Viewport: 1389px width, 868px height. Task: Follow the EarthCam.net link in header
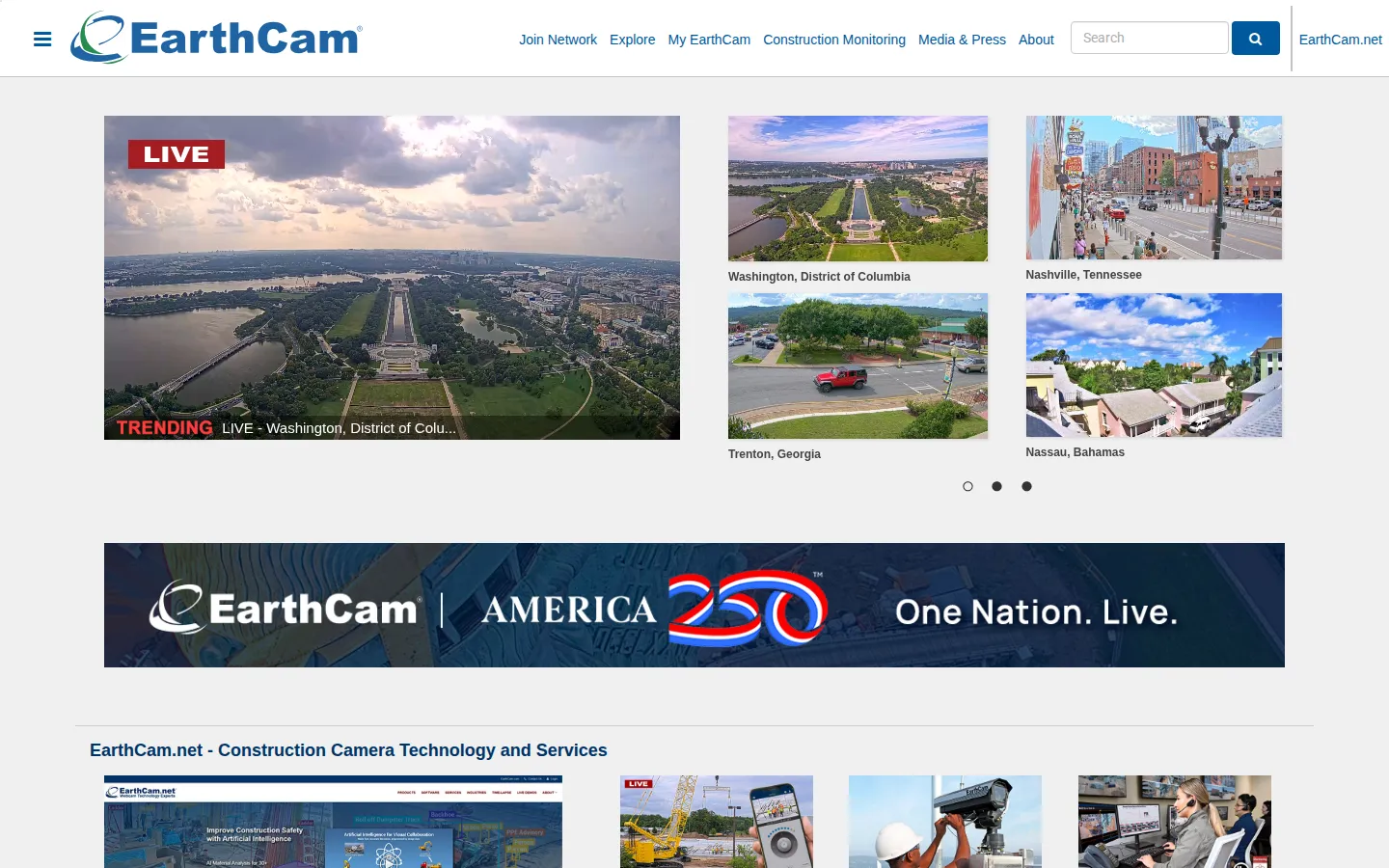point(1340,40)
